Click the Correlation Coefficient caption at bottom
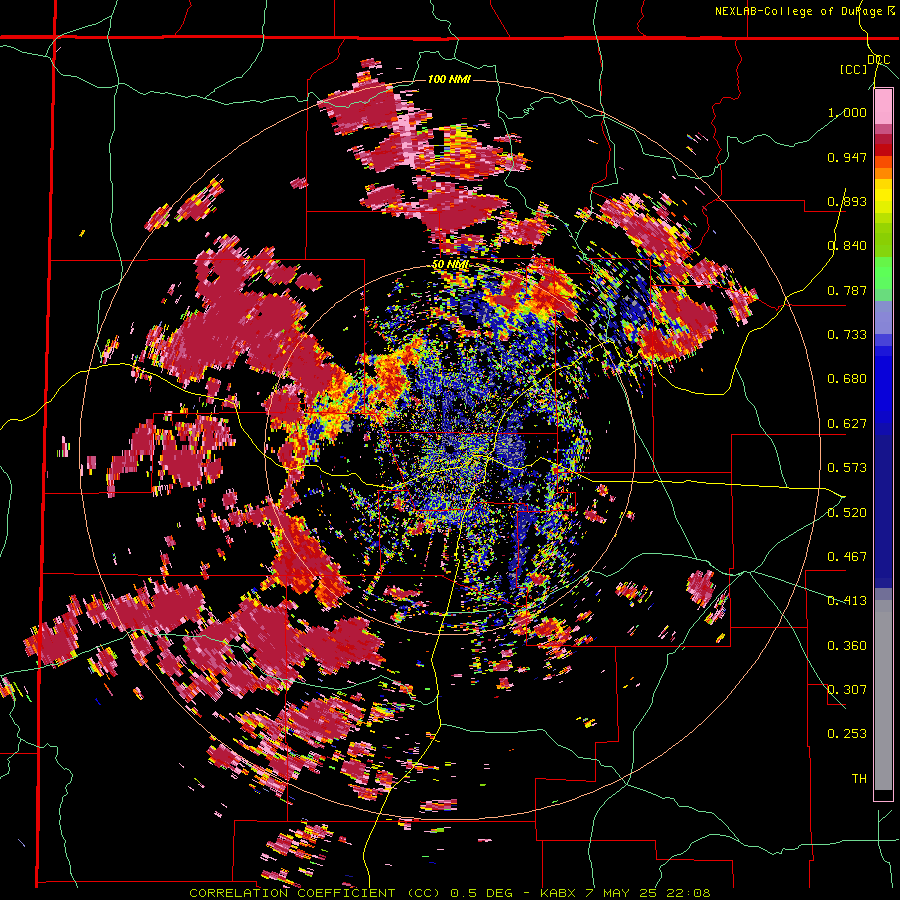Viewport: 900px width, 900px height. coord(449,893)
